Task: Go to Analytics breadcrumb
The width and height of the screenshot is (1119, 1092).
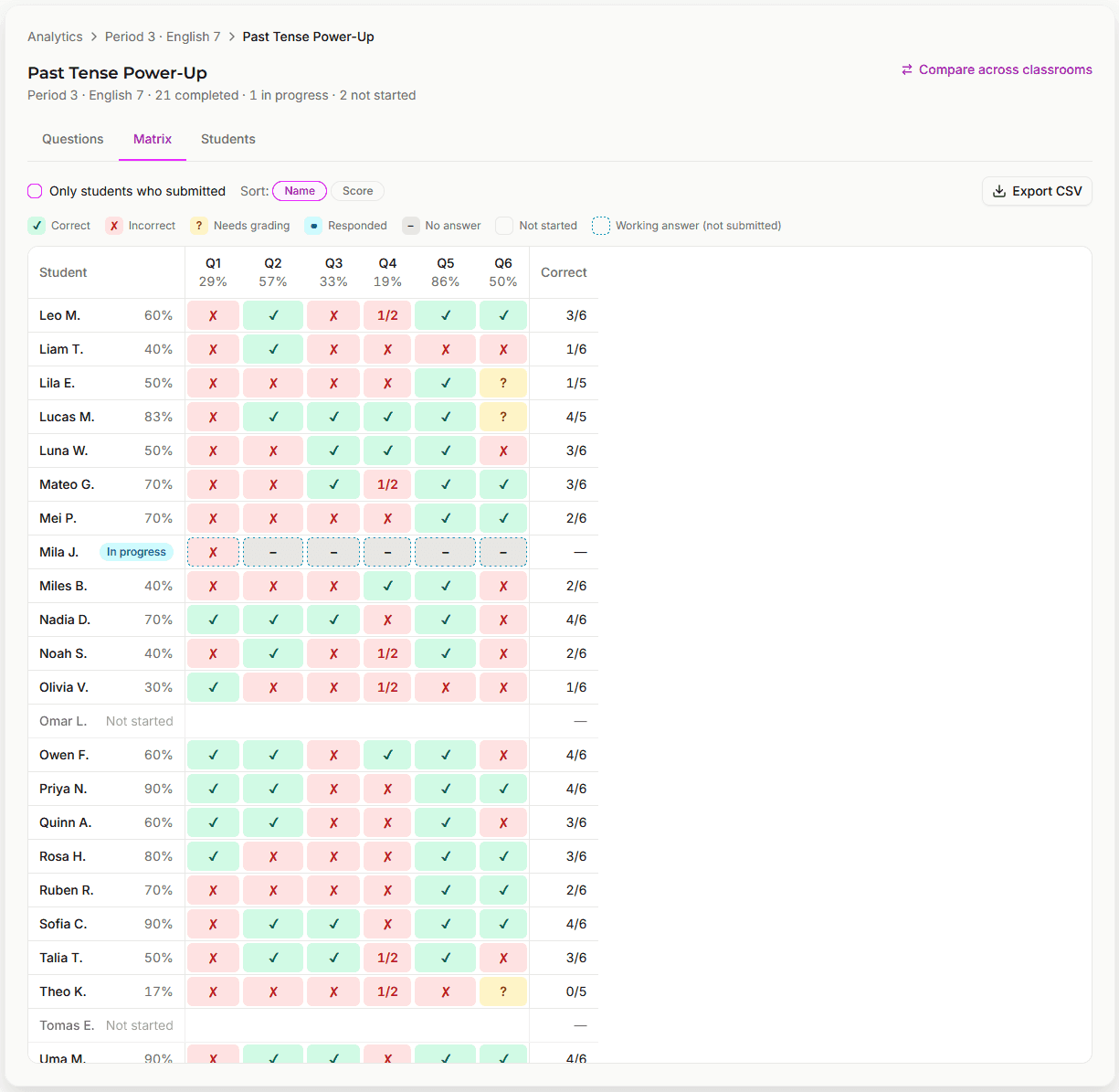Action: 55,37
